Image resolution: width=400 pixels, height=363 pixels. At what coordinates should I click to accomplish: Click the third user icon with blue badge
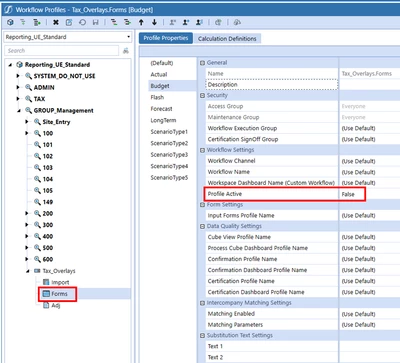tap(199, 22)
